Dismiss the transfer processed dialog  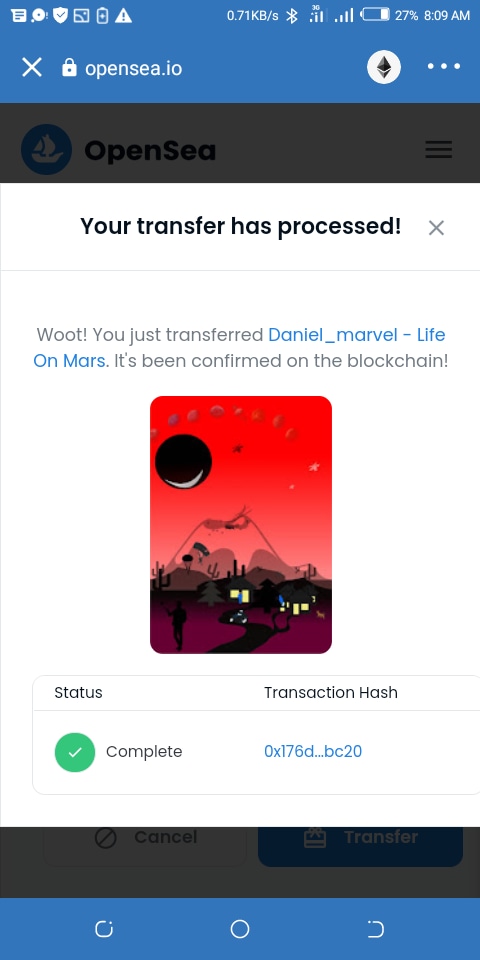tap(436, 228)
